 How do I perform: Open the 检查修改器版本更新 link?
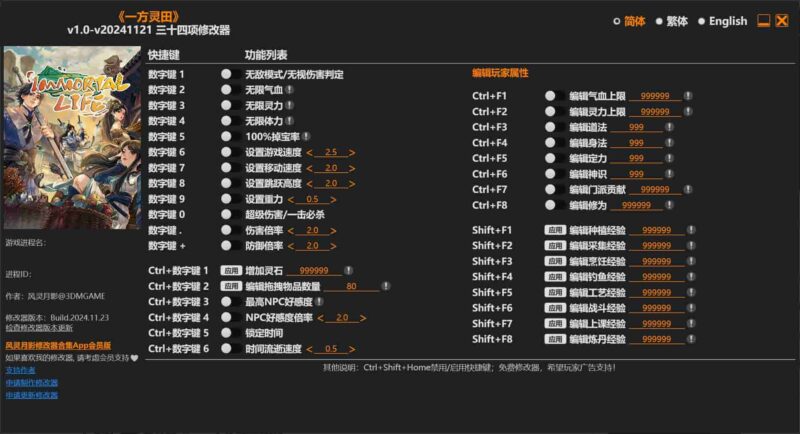39,328
